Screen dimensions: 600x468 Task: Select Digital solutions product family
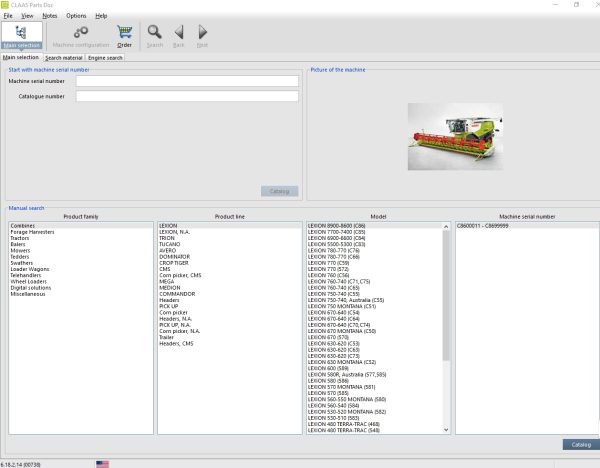coord(81,288)
